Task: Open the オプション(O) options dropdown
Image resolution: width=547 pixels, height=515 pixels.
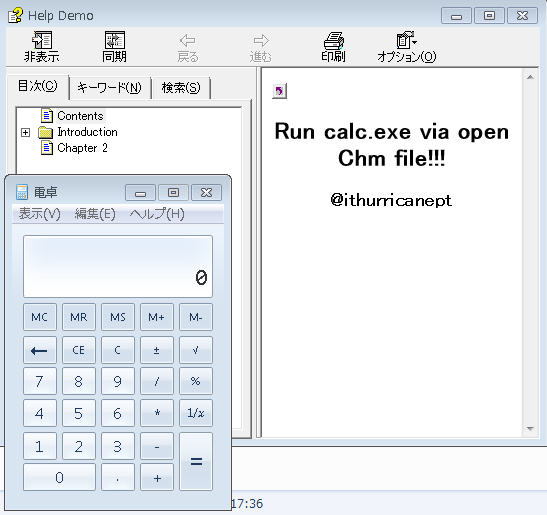Action: click(x=406, y=46)
